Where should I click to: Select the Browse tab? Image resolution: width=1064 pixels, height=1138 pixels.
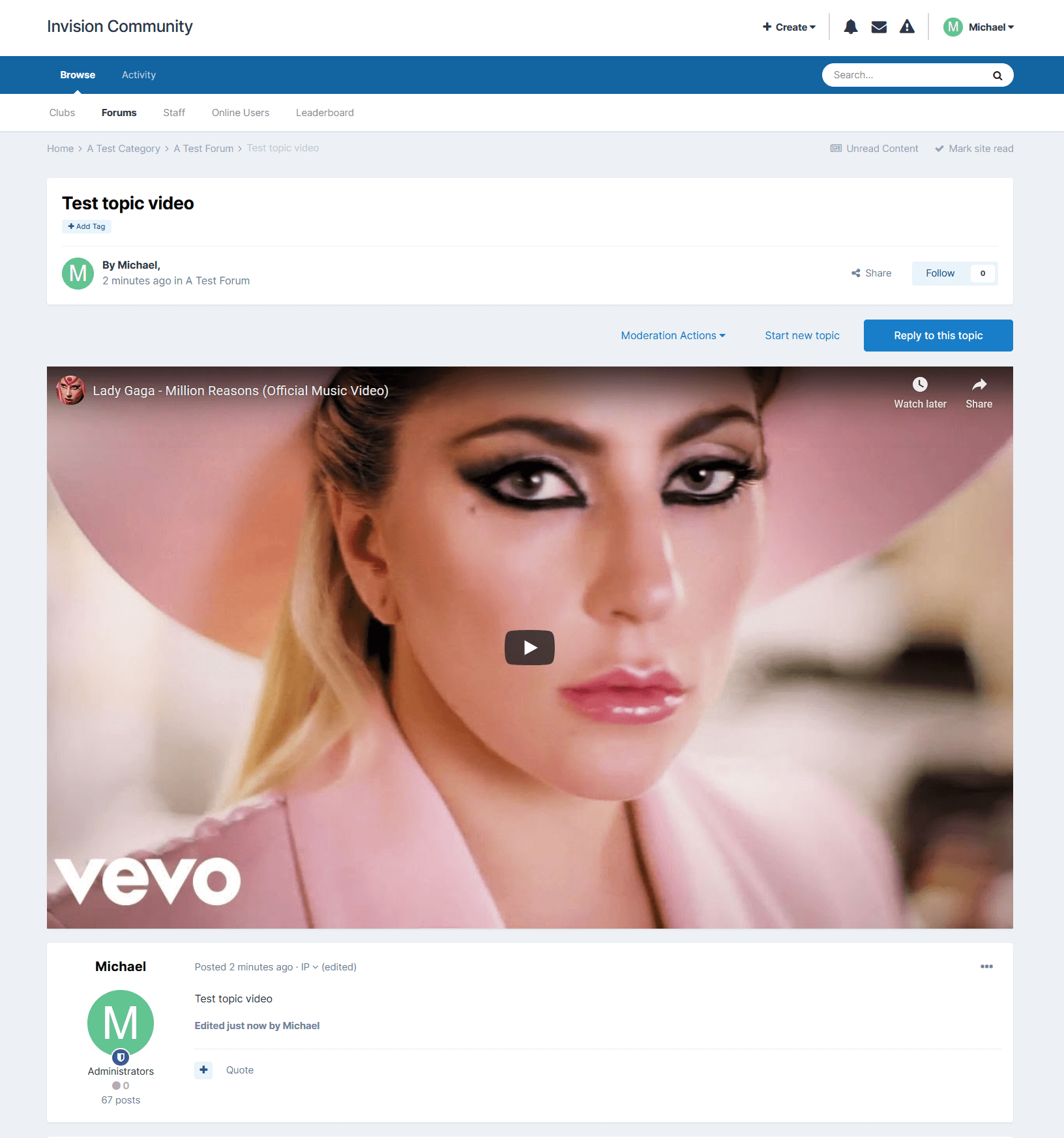[x=78, y=75]
